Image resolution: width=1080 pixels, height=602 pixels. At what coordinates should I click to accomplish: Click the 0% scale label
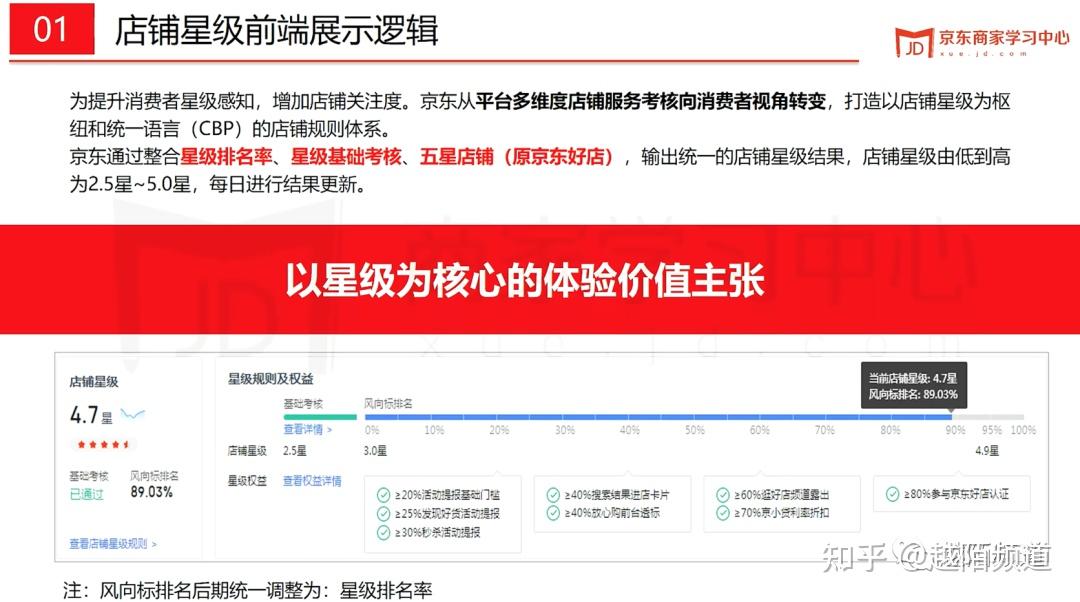372,430
